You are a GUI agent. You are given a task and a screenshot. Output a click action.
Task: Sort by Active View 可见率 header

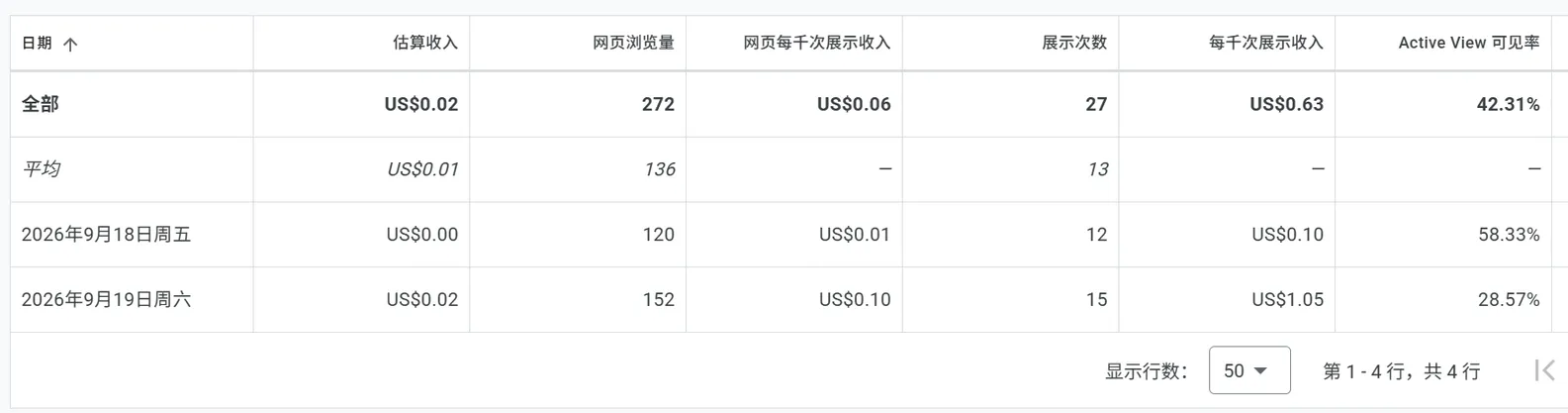(x=1469, y=43)
